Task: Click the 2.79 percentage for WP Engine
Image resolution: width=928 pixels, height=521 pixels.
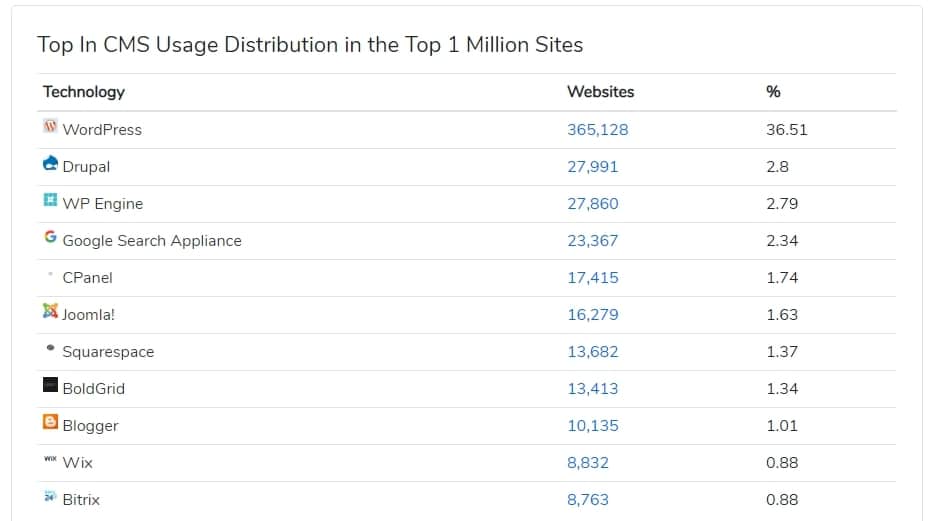Action: (782, 204)
